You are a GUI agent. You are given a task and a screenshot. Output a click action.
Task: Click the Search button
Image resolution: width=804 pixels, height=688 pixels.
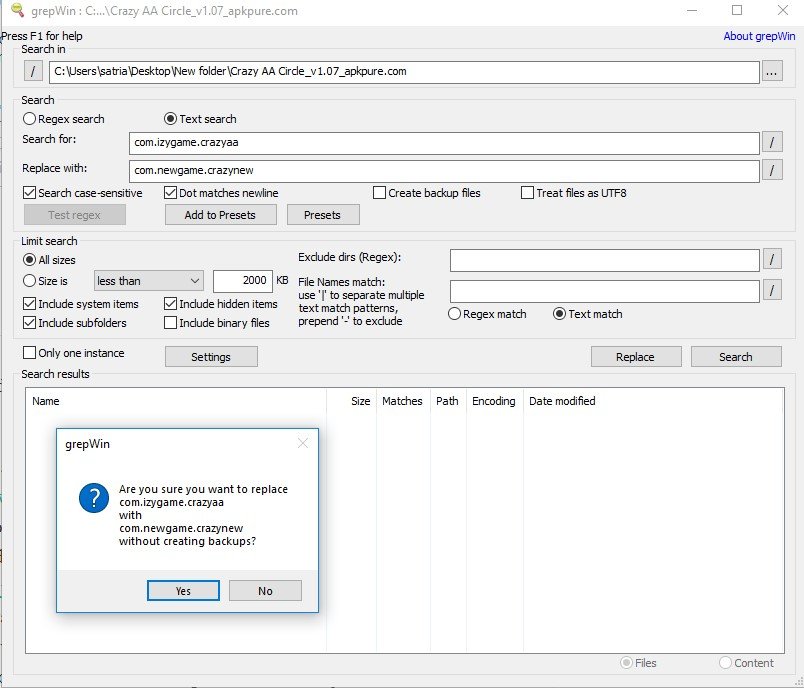coord(736,357)
